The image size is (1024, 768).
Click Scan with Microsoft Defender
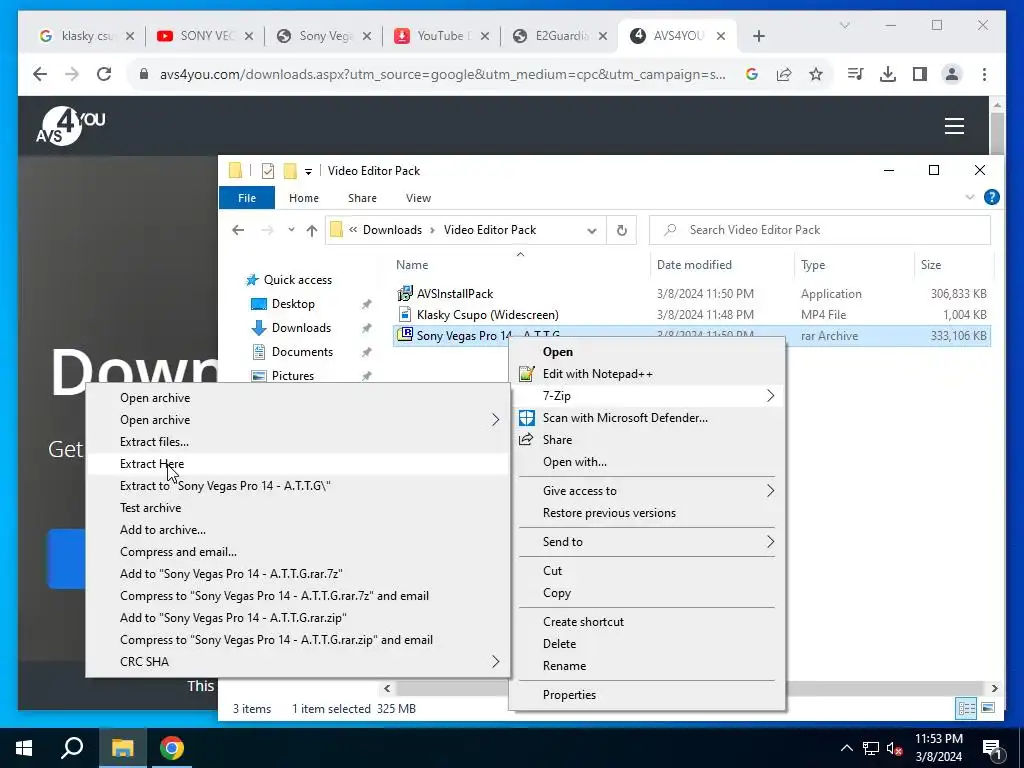(625, 418)
